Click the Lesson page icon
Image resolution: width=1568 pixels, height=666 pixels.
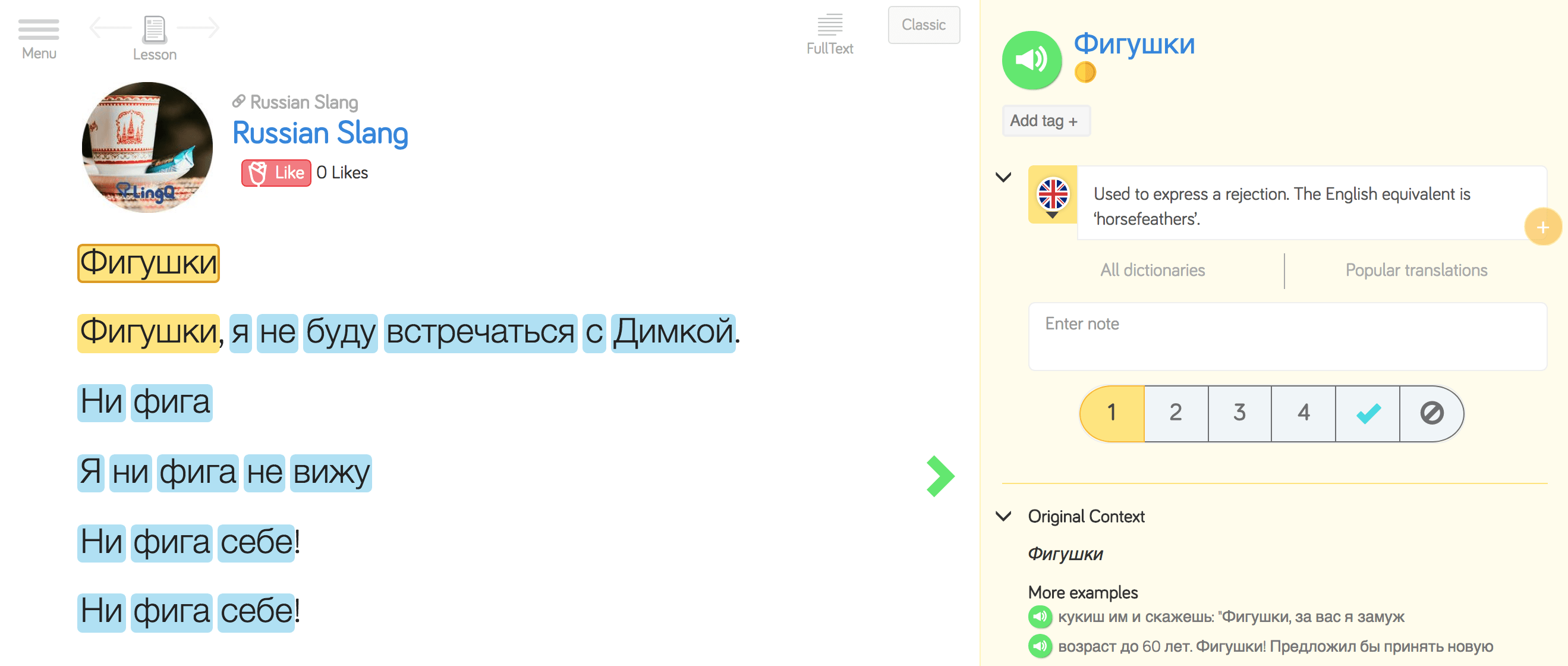pos(154,29)
